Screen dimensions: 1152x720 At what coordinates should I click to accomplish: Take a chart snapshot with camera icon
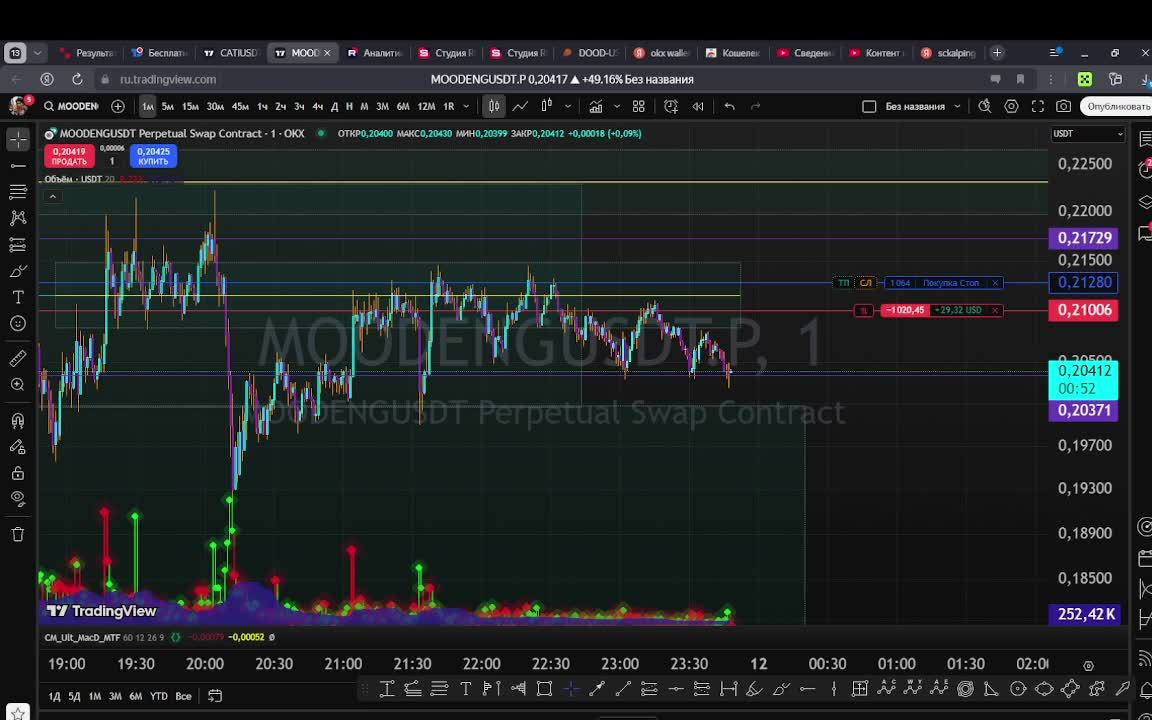click(x=1063, y=107)
